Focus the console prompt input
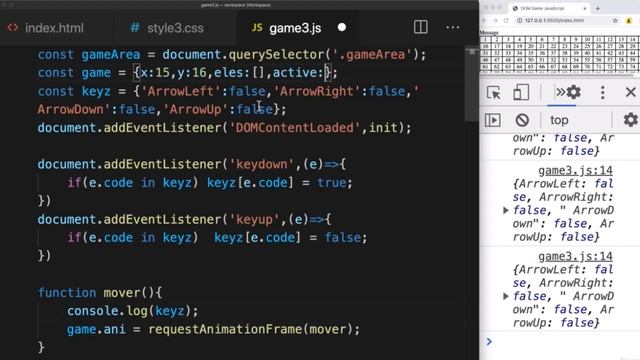The width and height of the screenshot is (640, 360). point(565,342)
